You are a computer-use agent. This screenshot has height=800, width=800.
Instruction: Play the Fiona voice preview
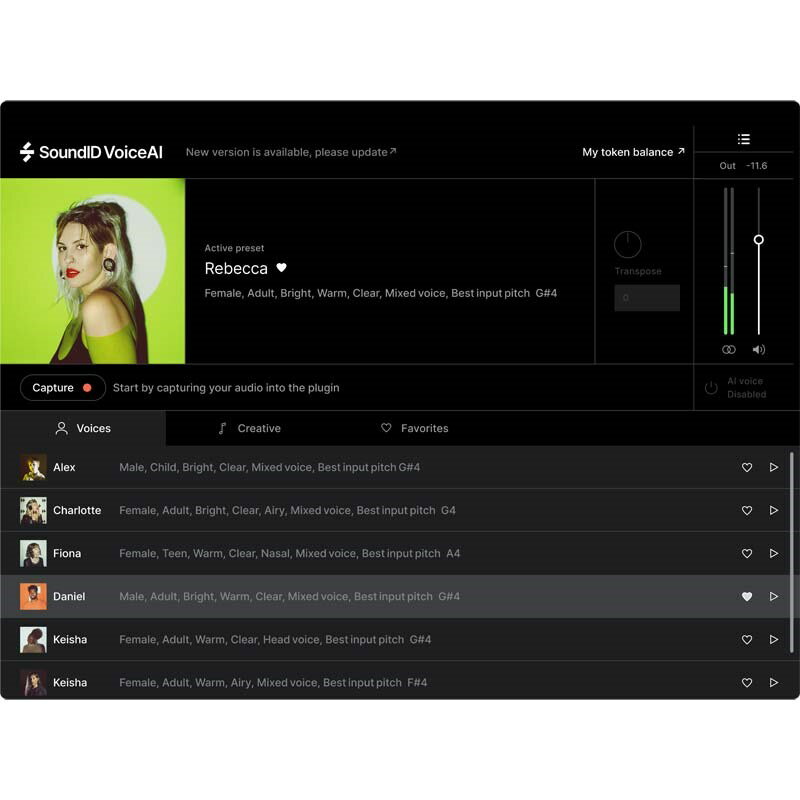pyautogui.click(x=774, y=554)
